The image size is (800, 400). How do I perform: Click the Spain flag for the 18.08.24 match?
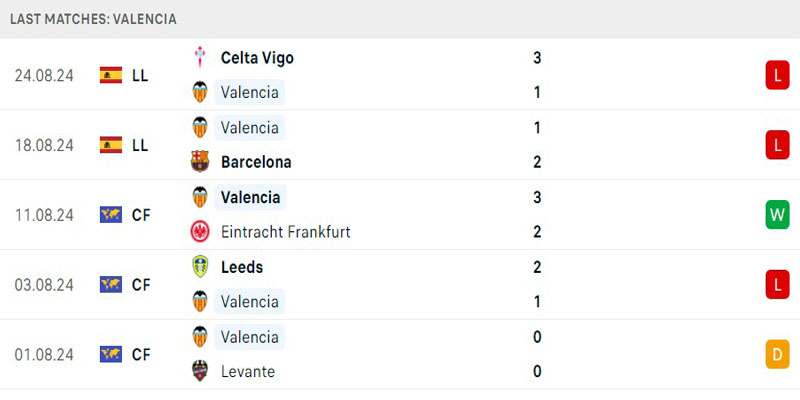tap(111, 145)
